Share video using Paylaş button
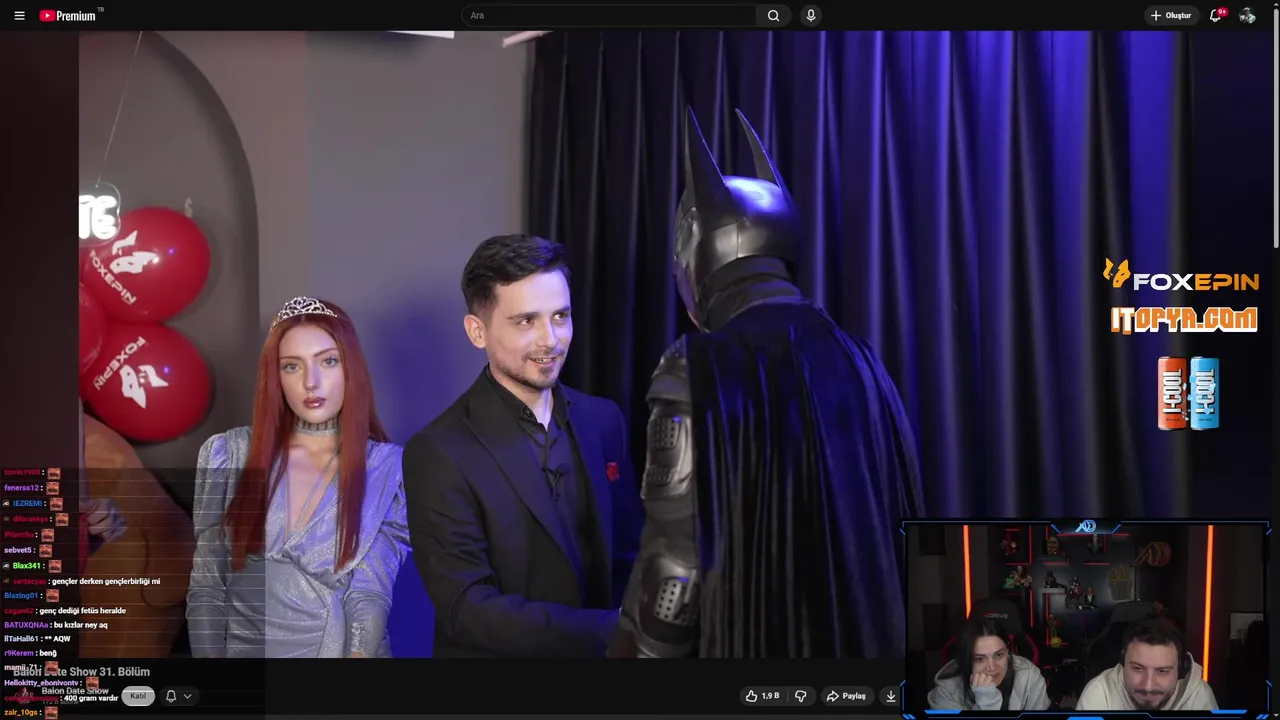 (x=846, y=696)
